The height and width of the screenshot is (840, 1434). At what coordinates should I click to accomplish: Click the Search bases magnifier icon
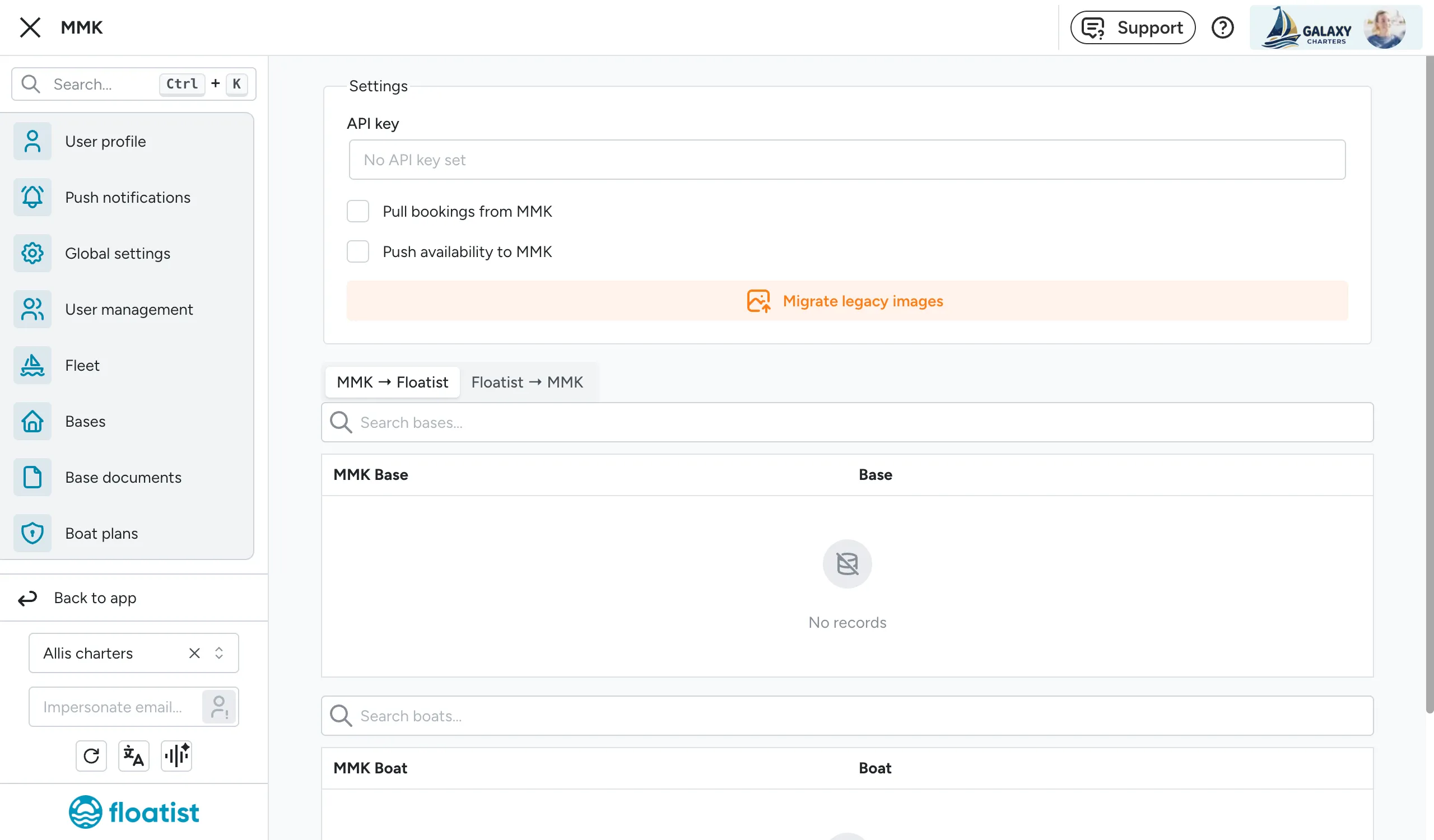point(341,423)
